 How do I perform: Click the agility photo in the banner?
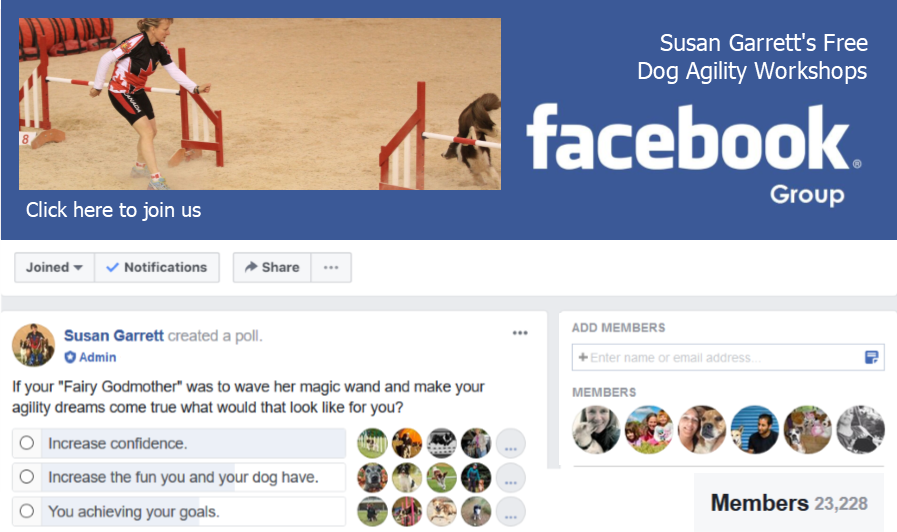pyautogui.click(x=260, y=104)
